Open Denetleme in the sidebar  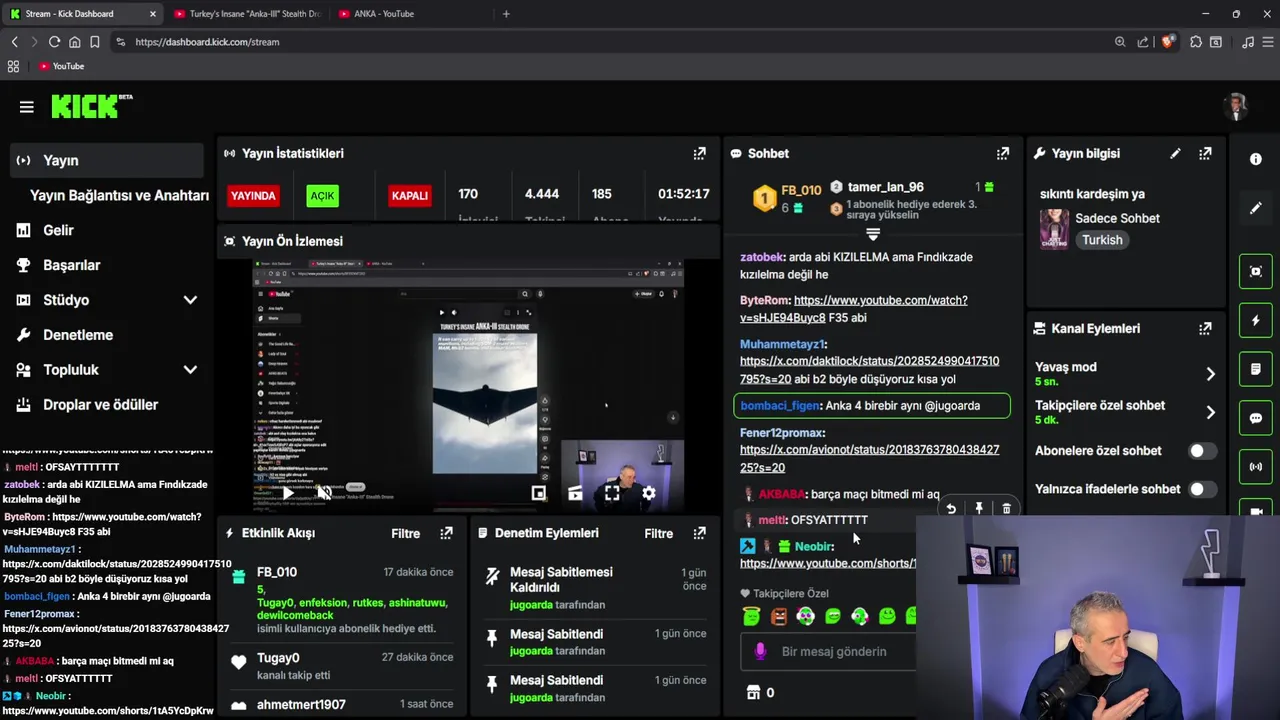point(77,335)
